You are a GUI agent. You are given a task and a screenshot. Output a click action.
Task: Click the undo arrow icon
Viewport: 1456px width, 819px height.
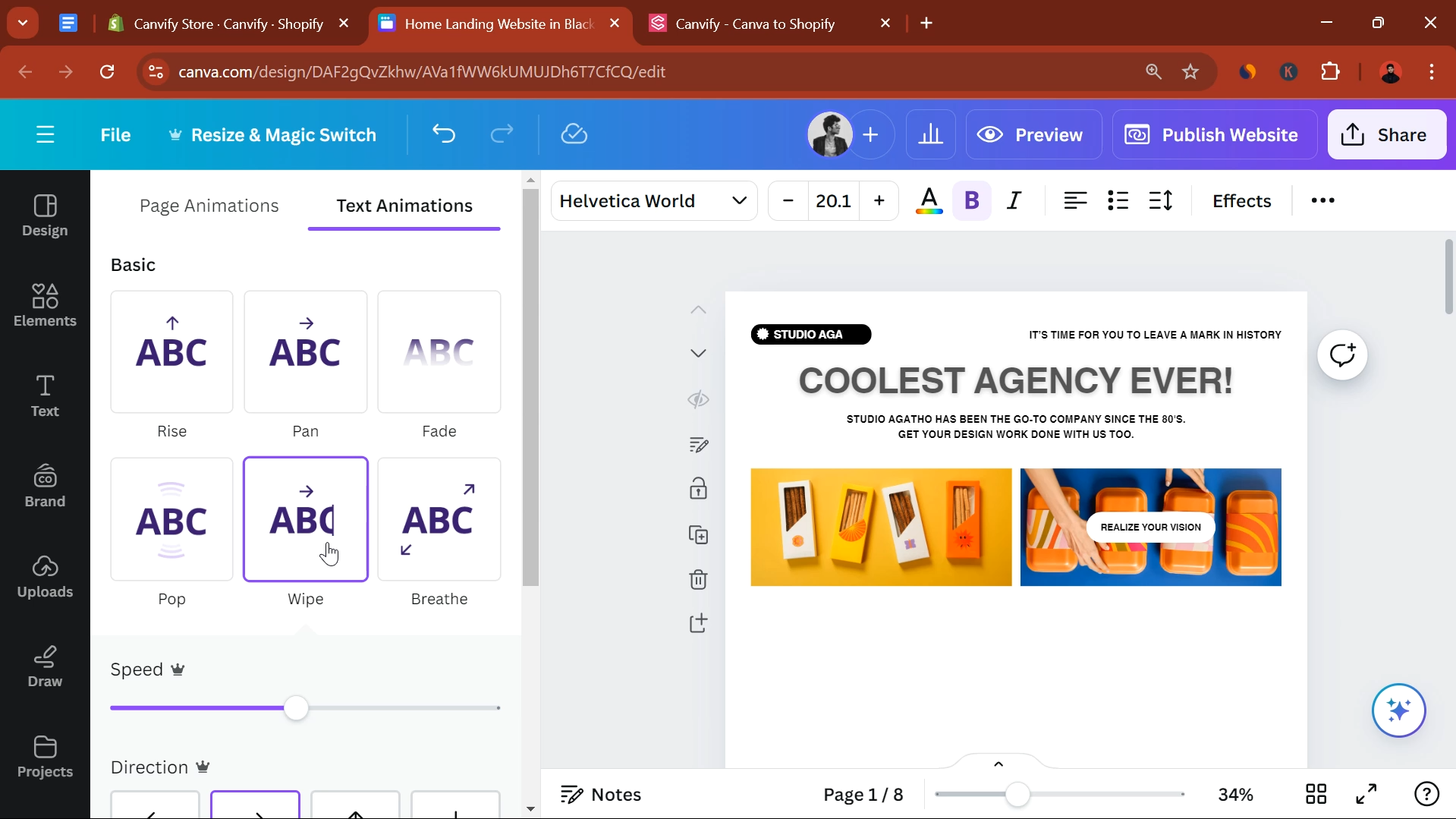tap(444, 134)
